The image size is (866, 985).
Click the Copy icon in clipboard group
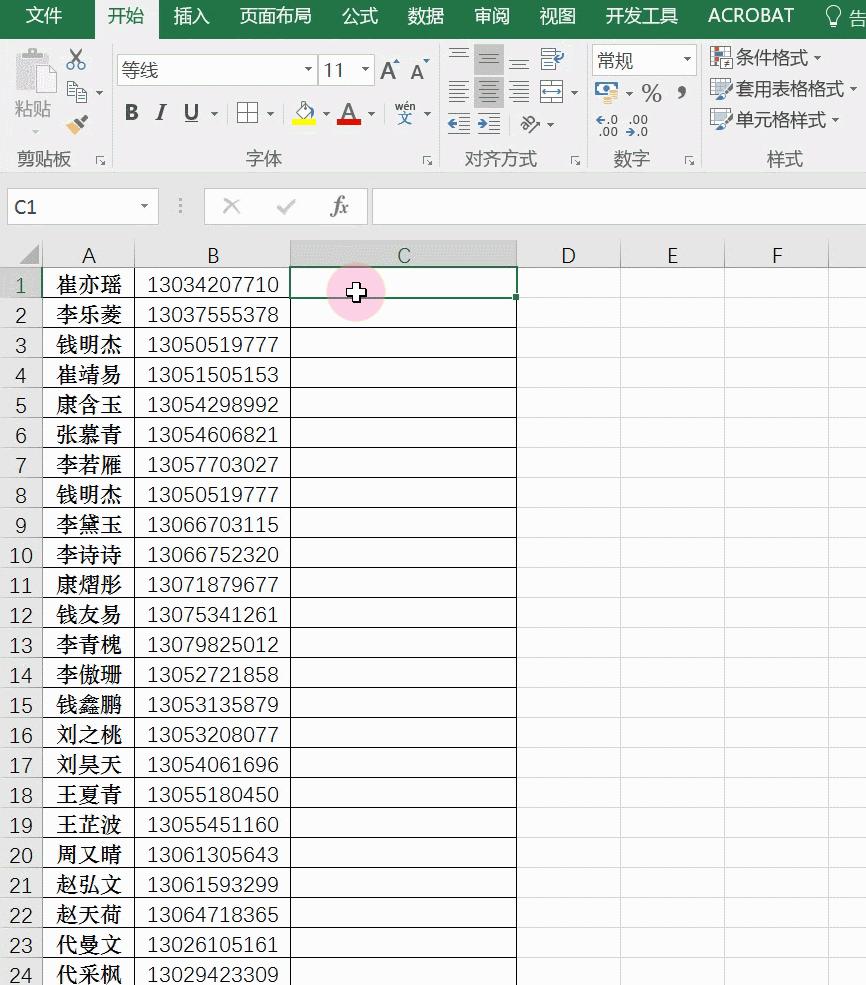click(x=77, y=92)
